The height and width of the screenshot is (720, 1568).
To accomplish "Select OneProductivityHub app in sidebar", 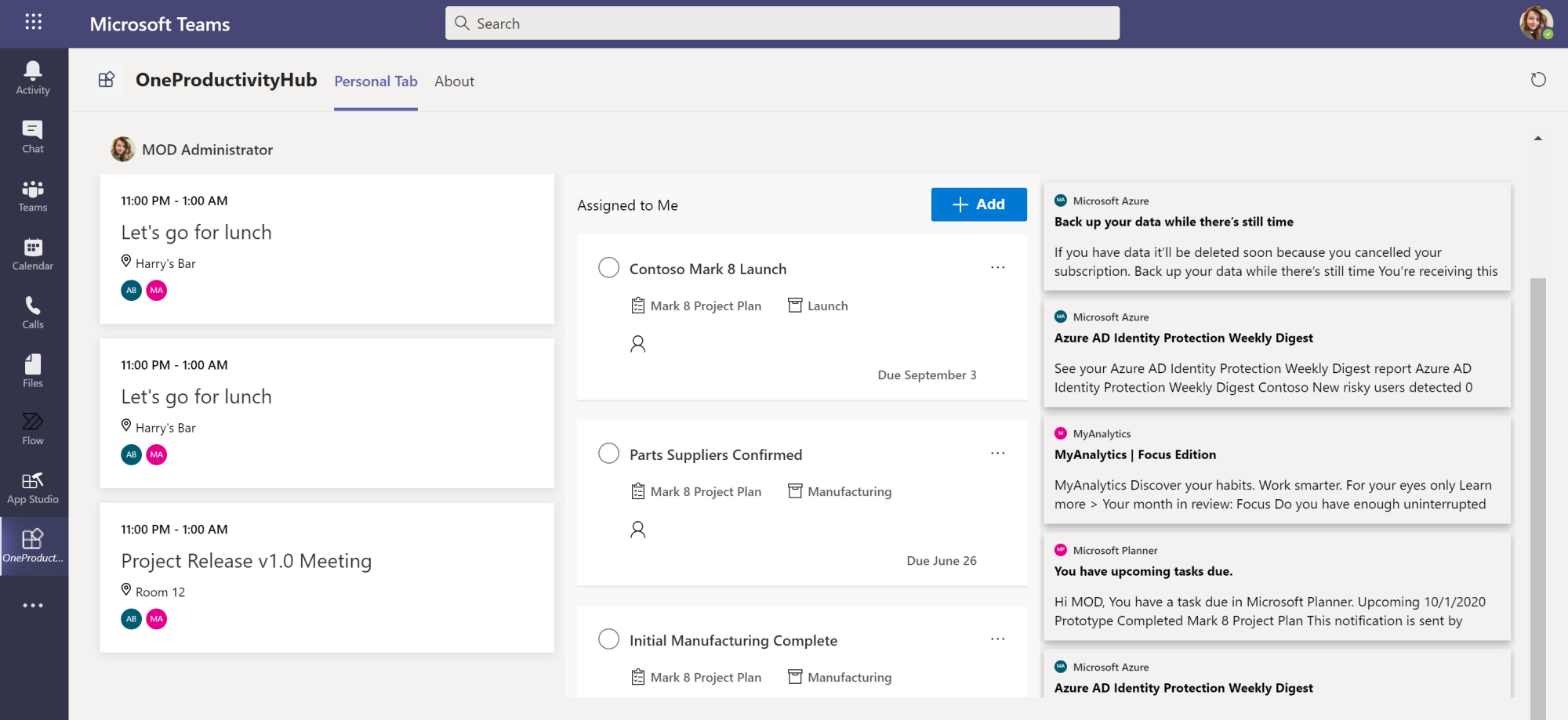I will [33, 546].
